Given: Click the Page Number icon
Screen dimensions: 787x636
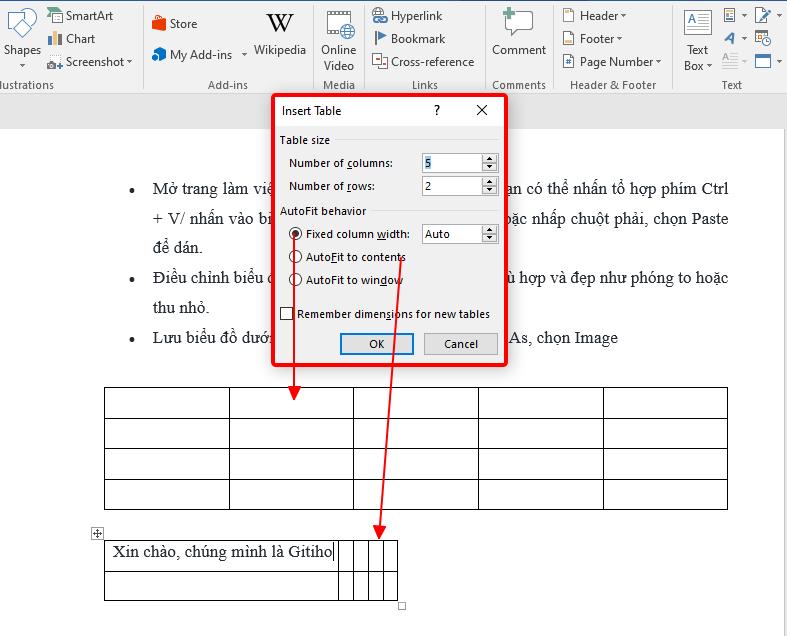Looking at the screenshot, I should pyautogui.click(x=568, y=62).
